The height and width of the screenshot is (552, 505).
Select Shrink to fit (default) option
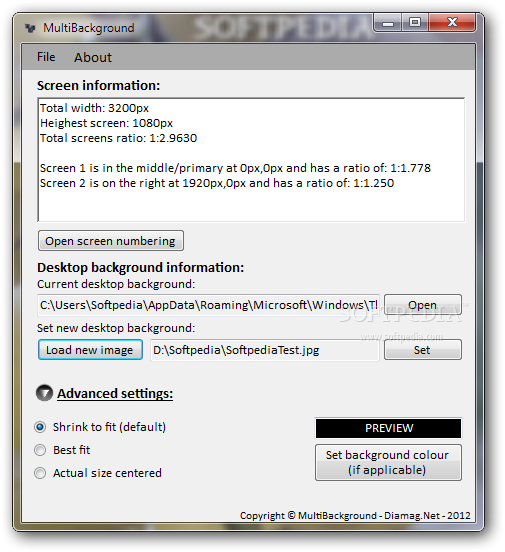click(100, 427)
